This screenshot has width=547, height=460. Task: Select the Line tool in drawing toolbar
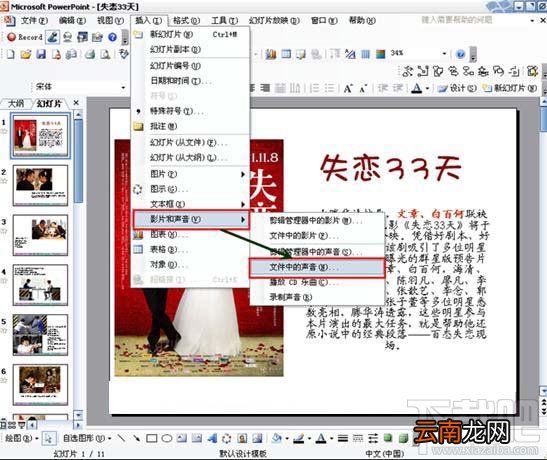pos(121,438)
